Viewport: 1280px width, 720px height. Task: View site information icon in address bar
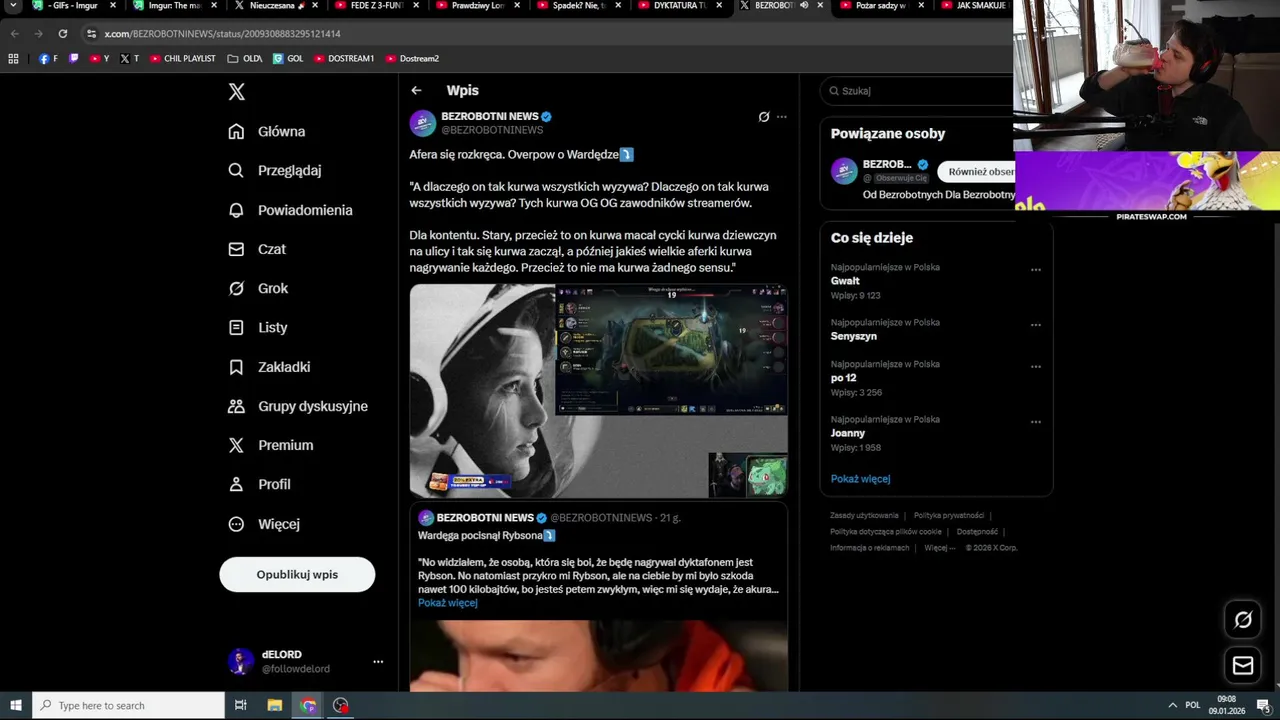[x=91, y=33]
